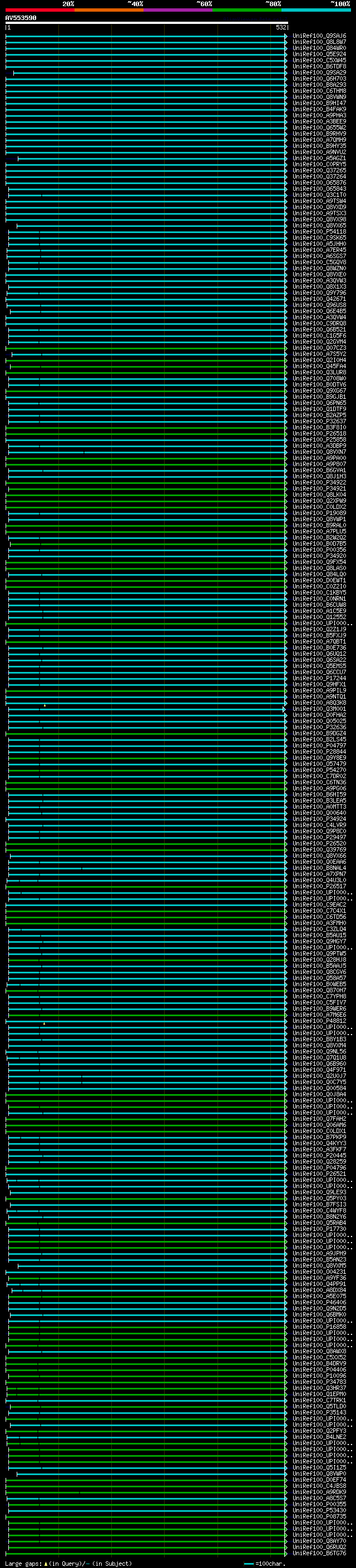
Task: Select the UniRef100_B6TG76 entry label
Action: (x=319, y=1553)
